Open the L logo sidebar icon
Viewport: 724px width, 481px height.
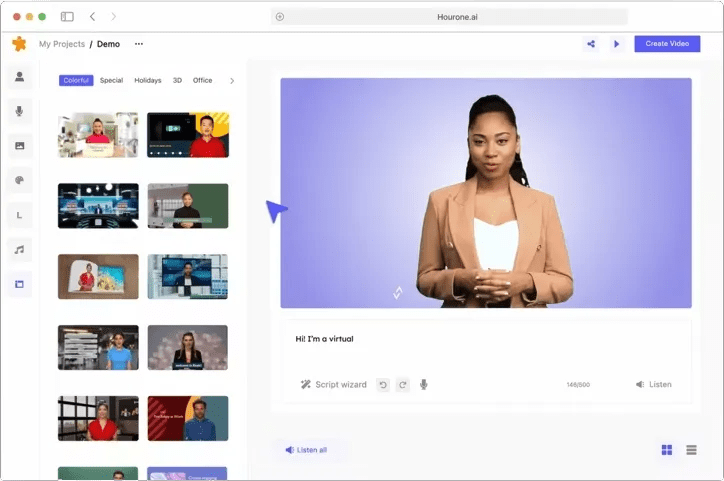(19, 215)
